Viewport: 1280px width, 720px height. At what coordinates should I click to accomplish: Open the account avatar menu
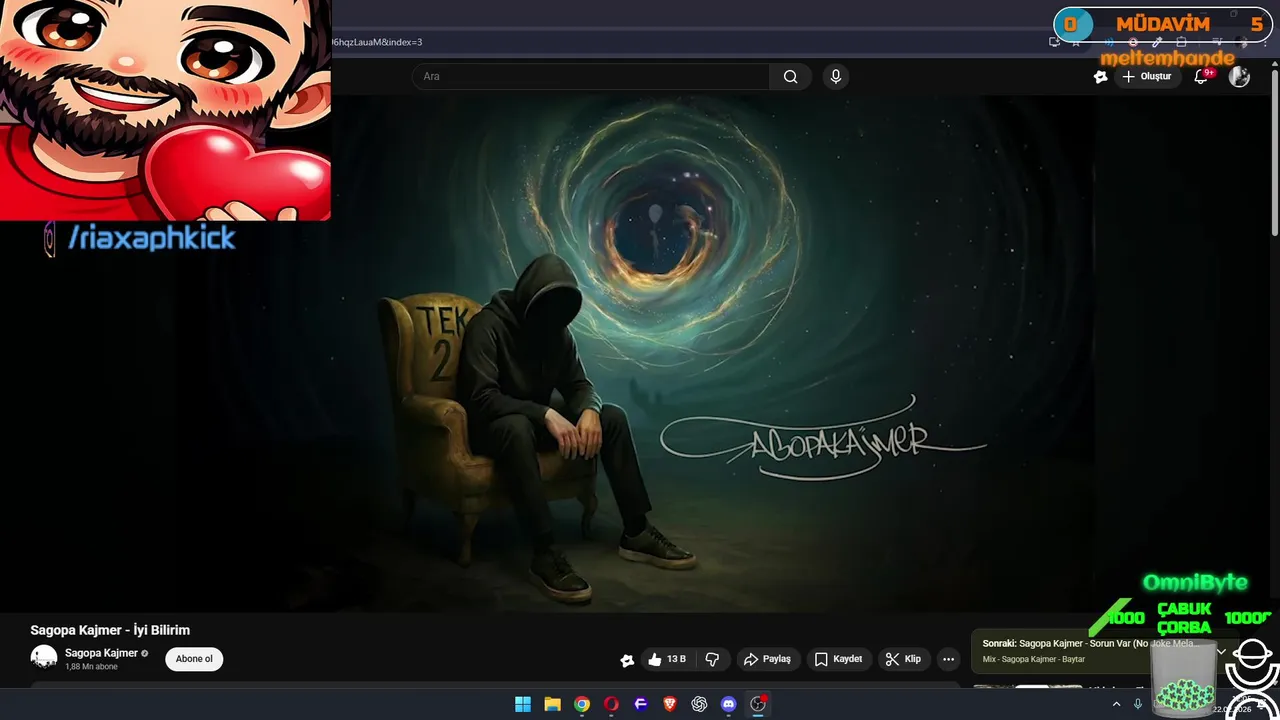click(1239, 77)
